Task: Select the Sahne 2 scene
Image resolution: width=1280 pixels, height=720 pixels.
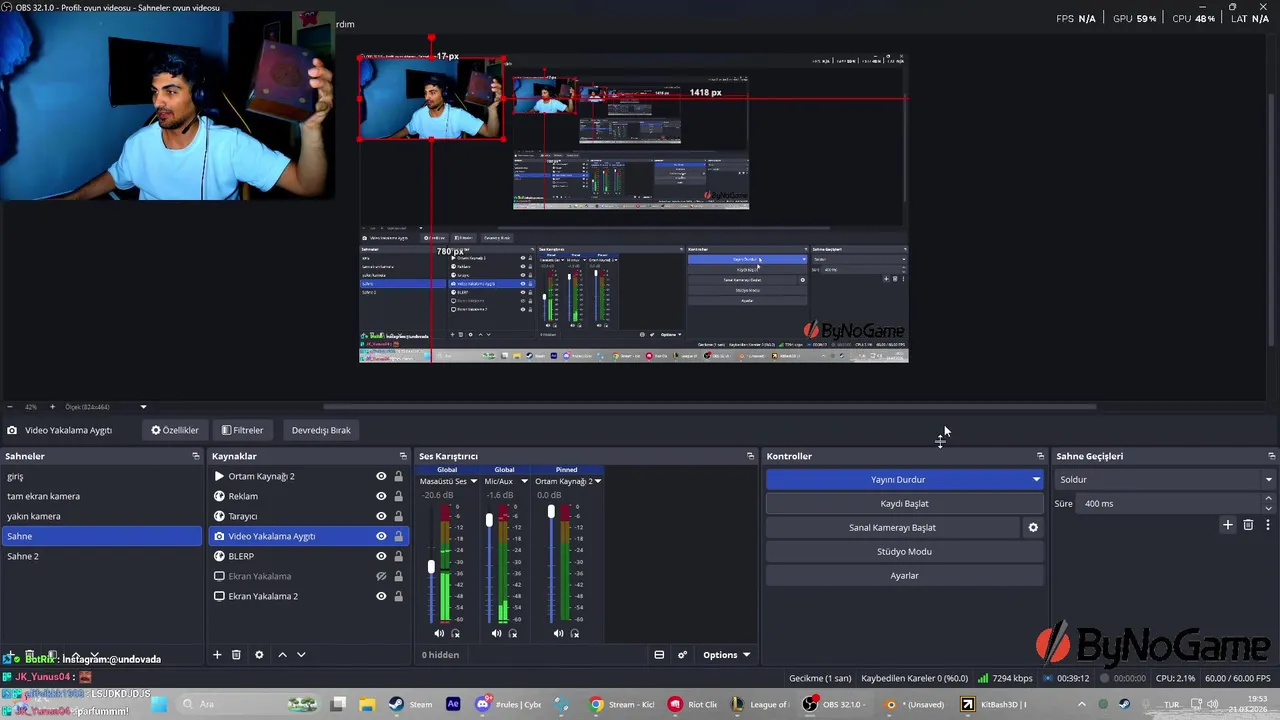Action: (x=101, y=556)
